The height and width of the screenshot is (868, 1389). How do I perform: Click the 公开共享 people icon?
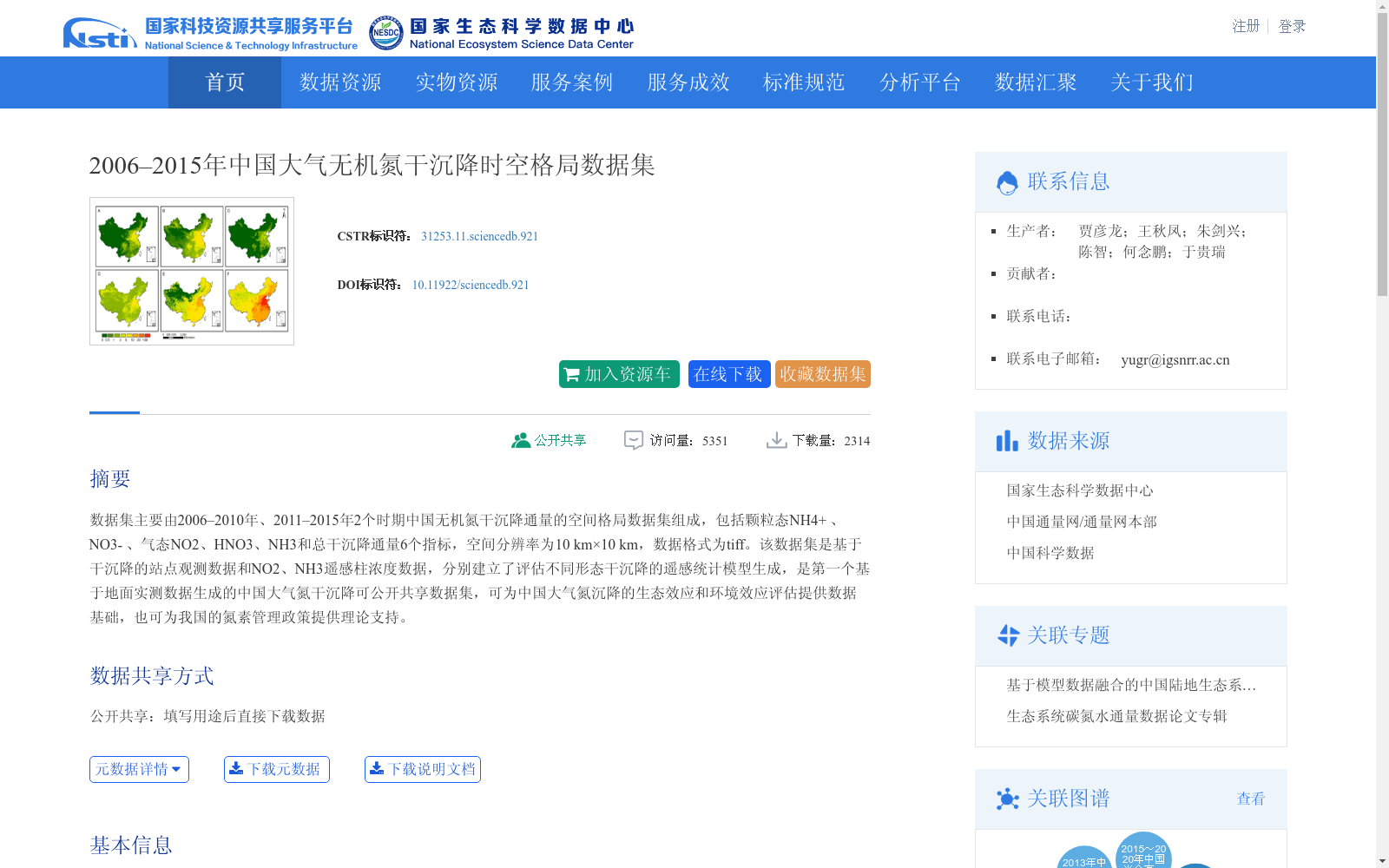click(521, 440)
